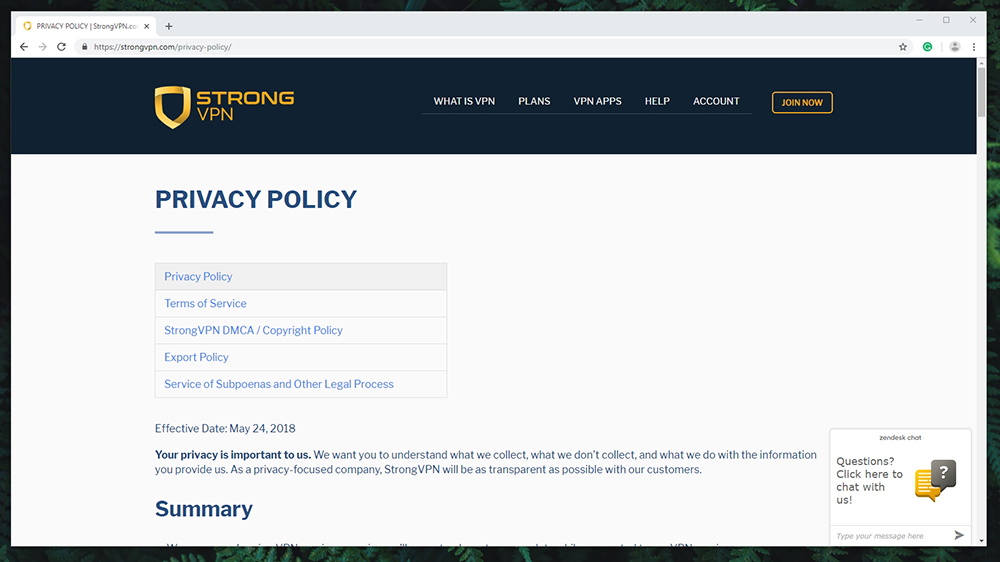This screenshot has width=1000, height=562.
Task: Click the Summary heading
Action: click(203, 509)
